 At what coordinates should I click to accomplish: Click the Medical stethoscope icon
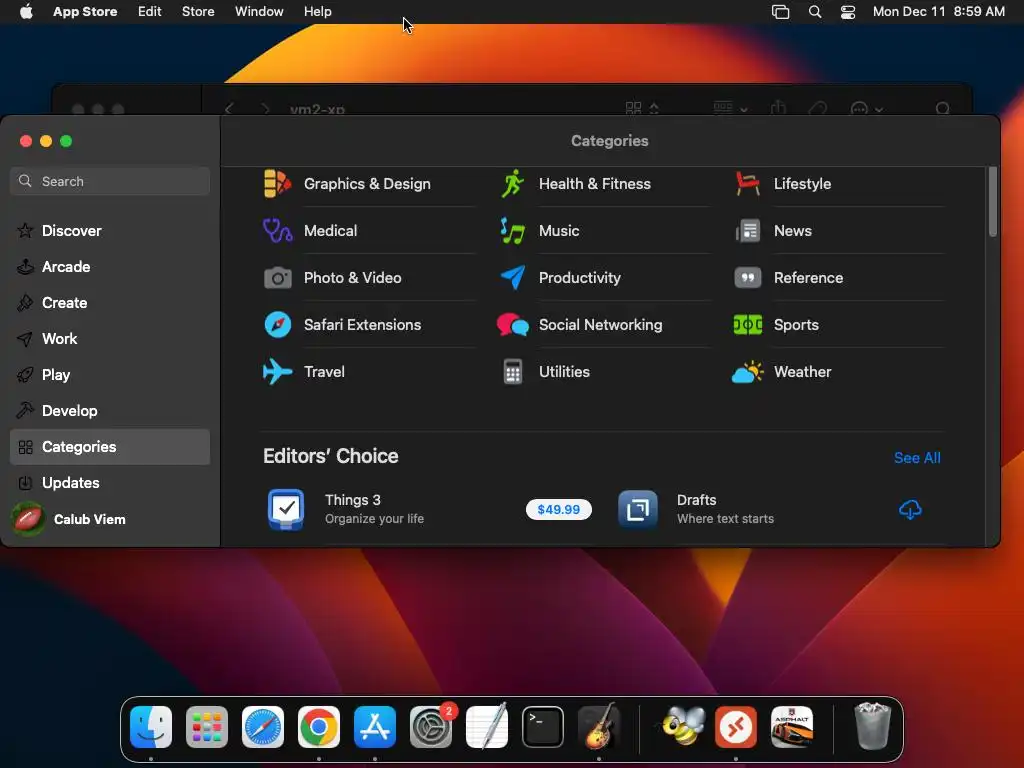277,231
